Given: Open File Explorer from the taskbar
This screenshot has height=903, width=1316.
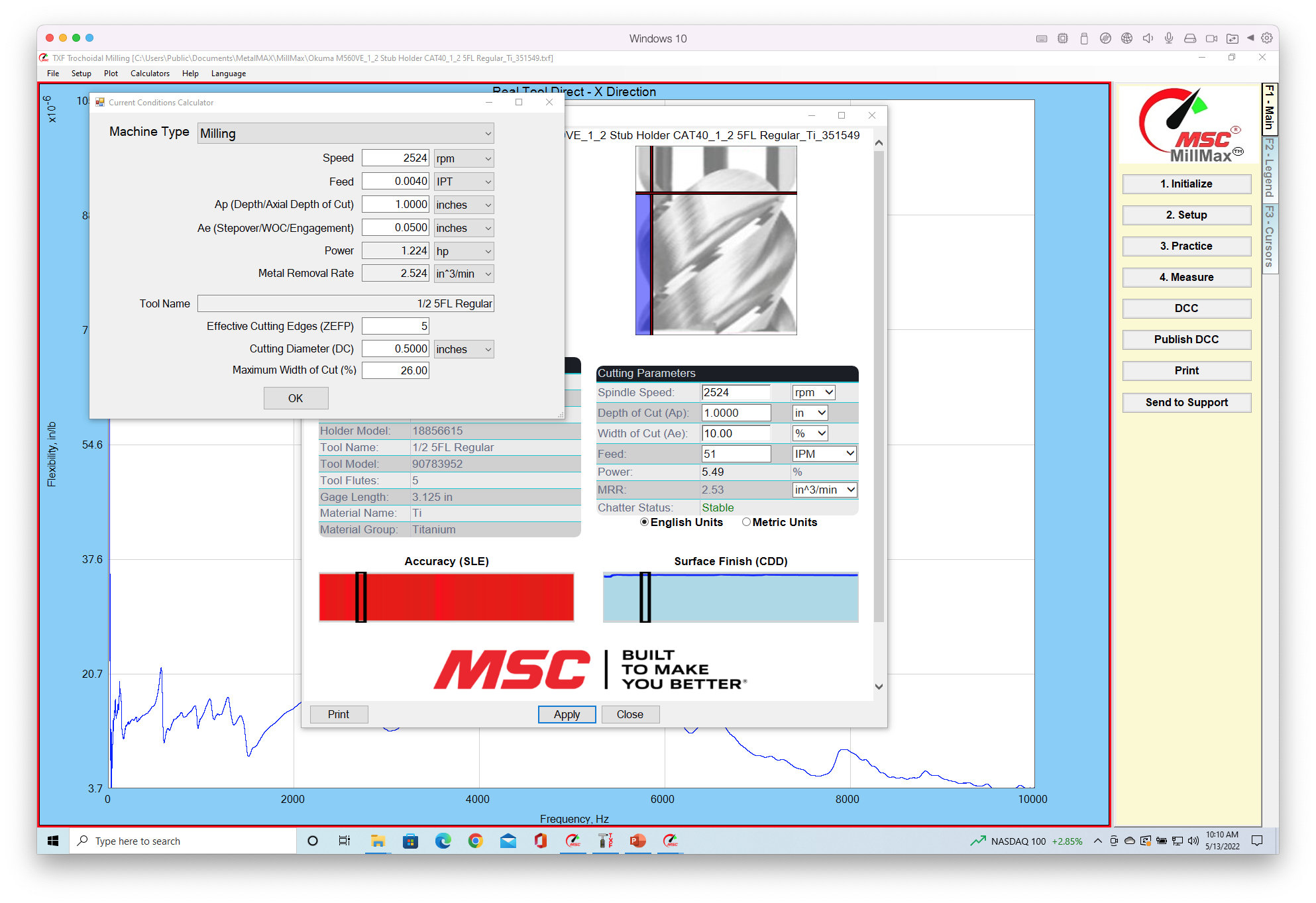Looking at the screenshot, I should 378,841.
